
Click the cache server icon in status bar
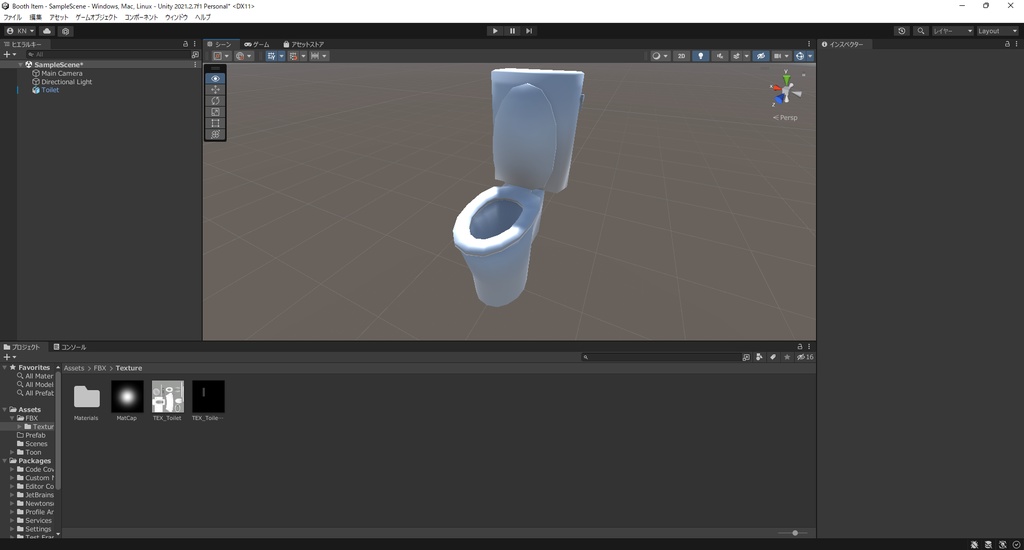point(988,544)
